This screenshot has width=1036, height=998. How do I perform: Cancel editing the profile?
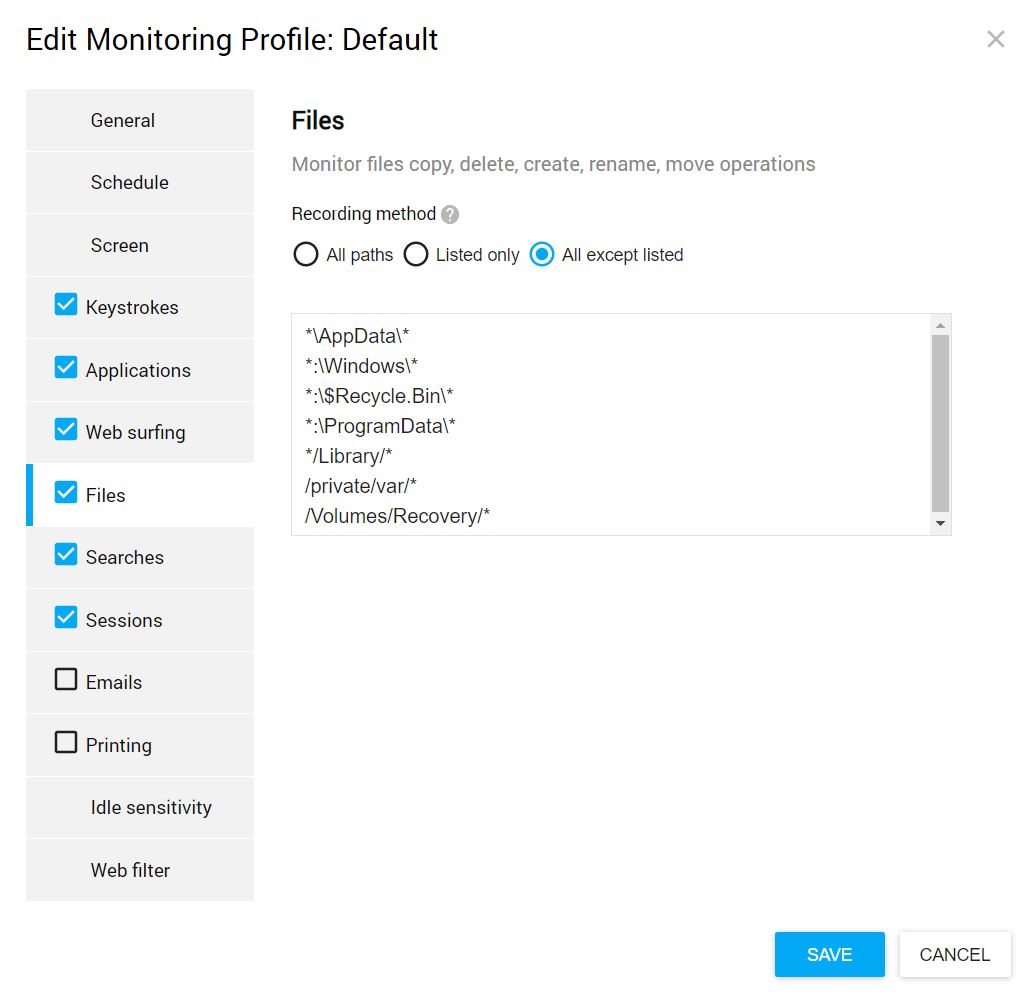954,955
